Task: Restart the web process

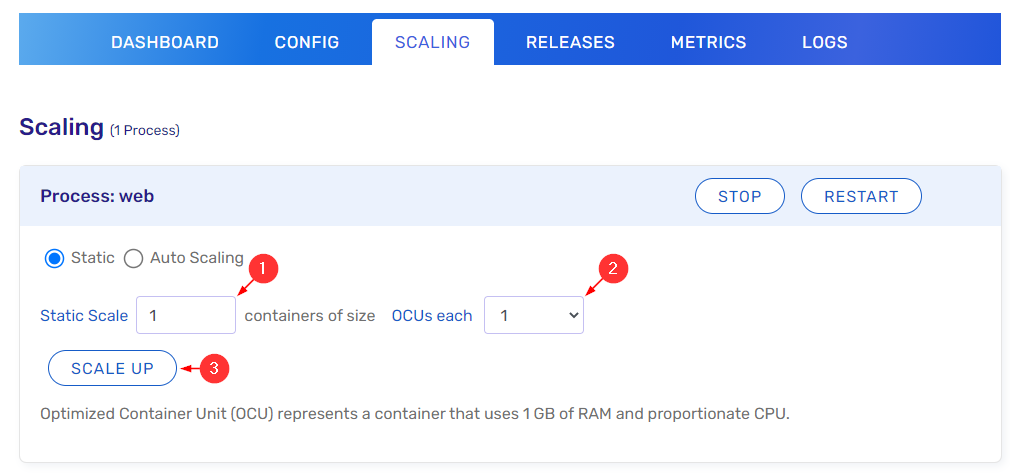Action: 860,197
